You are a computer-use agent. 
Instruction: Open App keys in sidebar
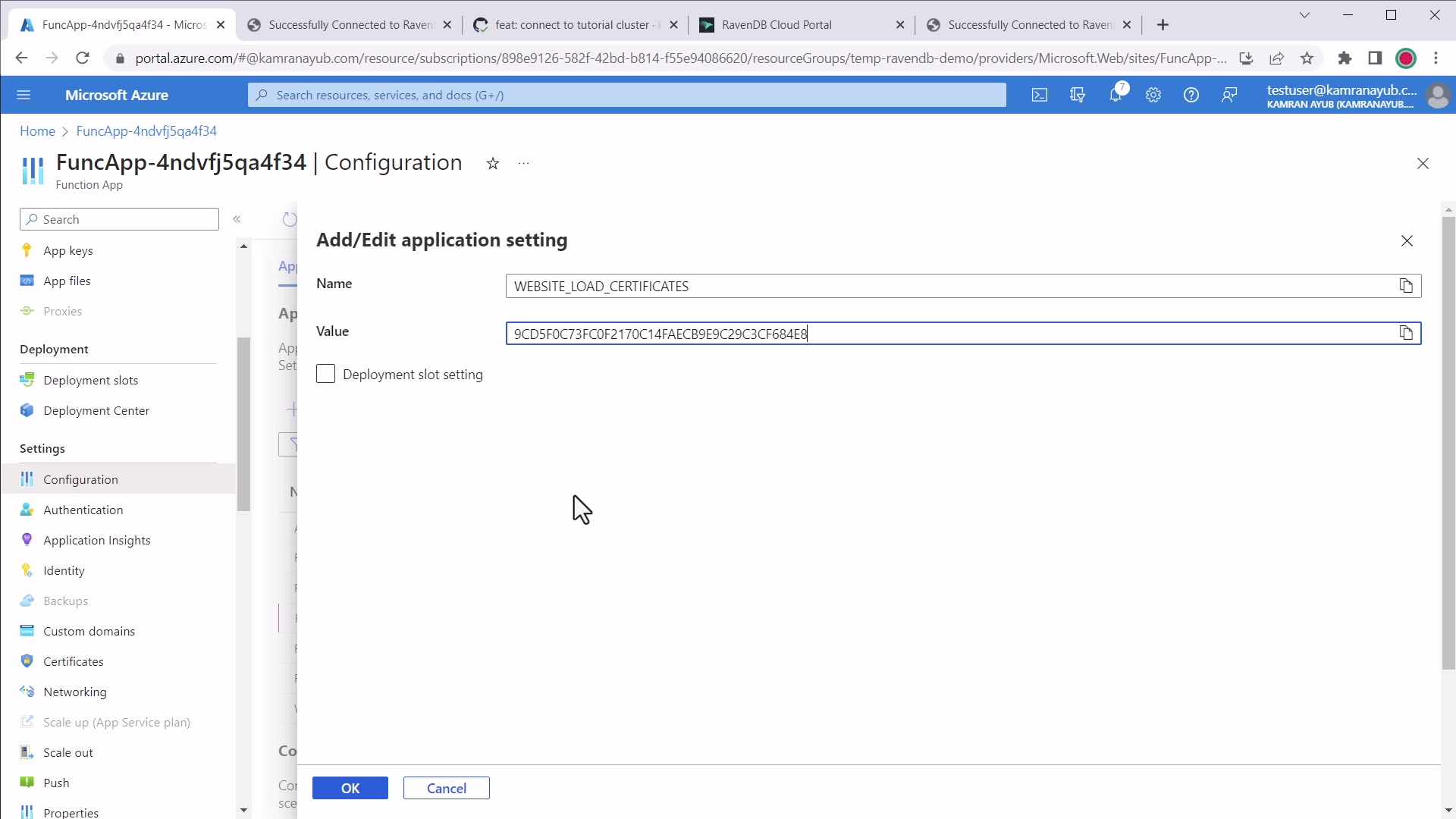(68, 250)
